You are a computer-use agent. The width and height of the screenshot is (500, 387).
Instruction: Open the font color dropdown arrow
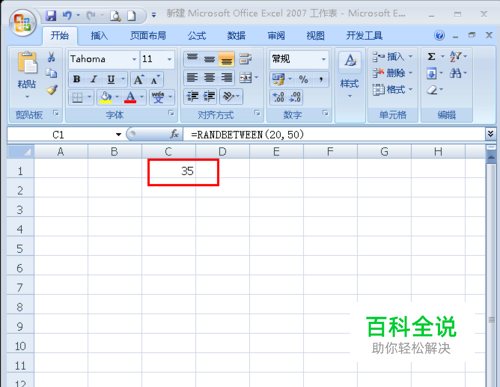point(142,97)
